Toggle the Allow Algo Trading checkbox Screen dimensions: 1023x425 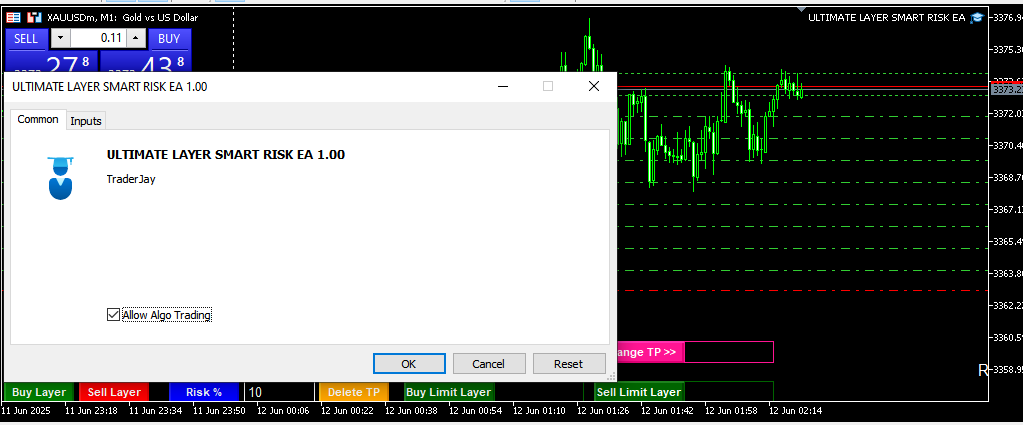(114, 315)
